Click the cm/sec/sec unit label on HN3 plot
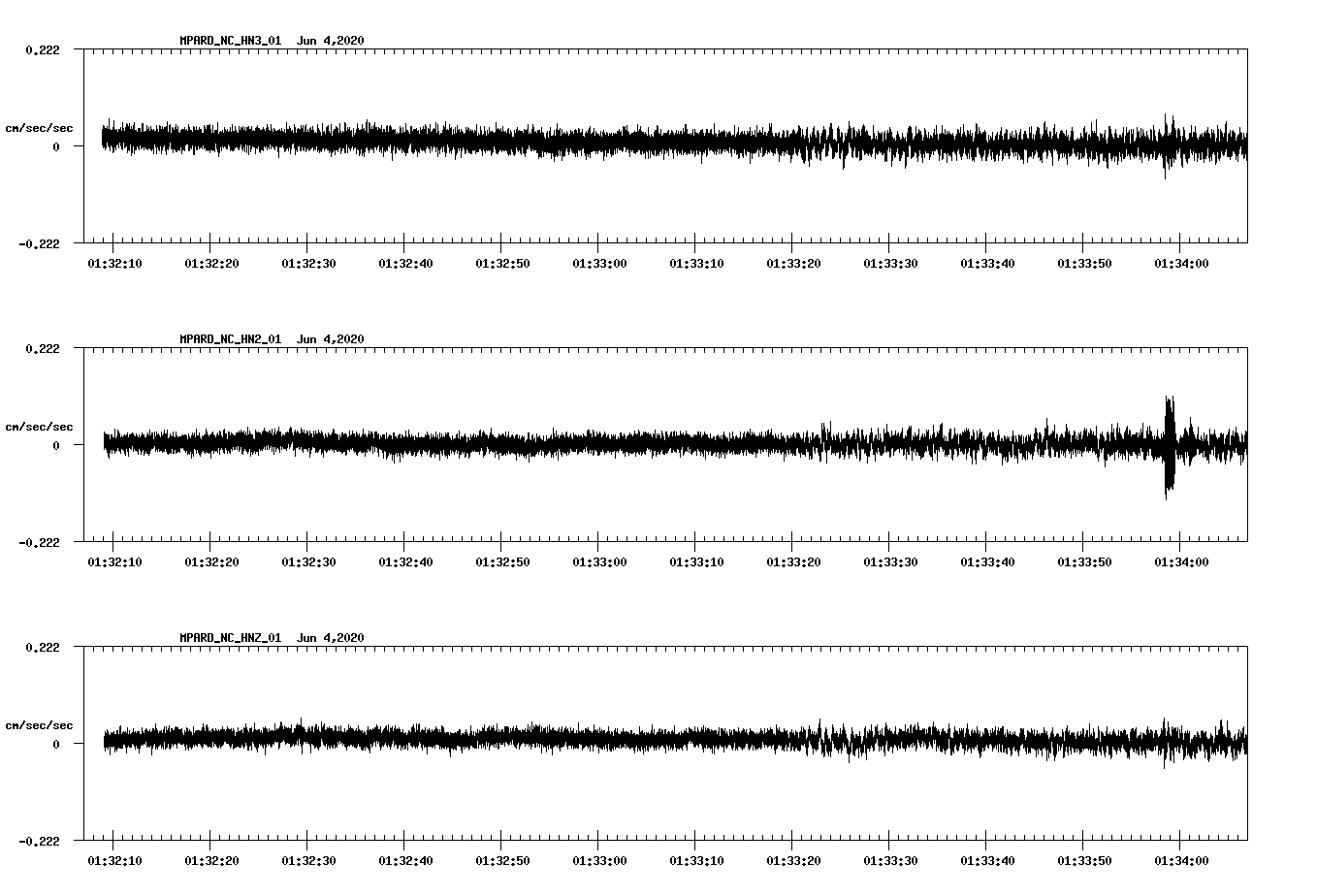1317x896 pixels. (39, 128)
